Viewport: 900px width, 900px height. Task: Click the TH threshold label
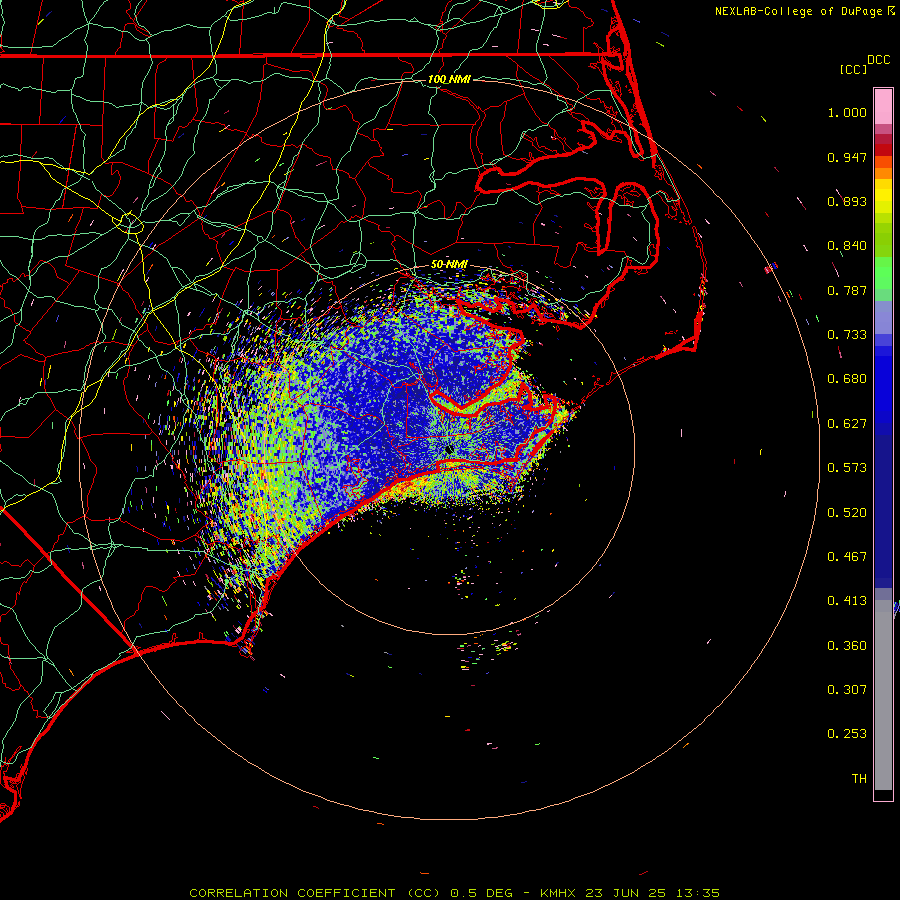pyautogui.click(x=859, y=779)
